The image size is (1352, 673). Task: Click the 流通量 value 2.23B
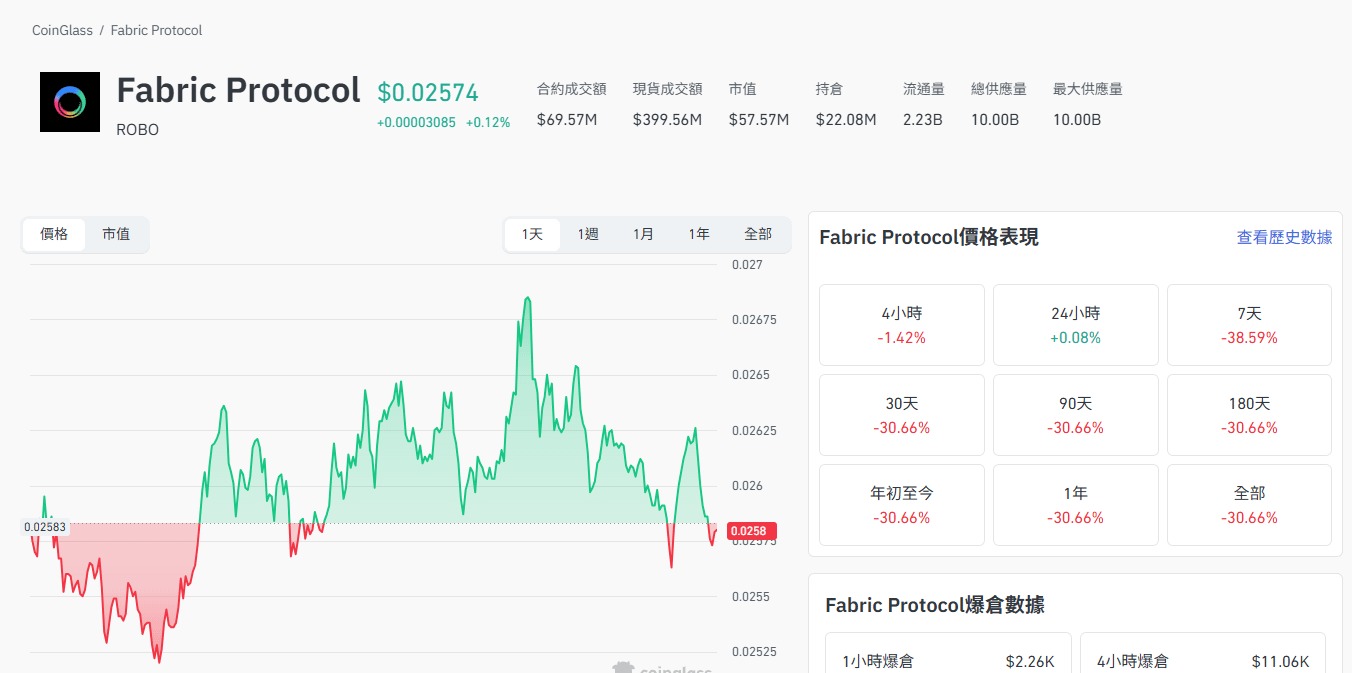click(923, 120)
